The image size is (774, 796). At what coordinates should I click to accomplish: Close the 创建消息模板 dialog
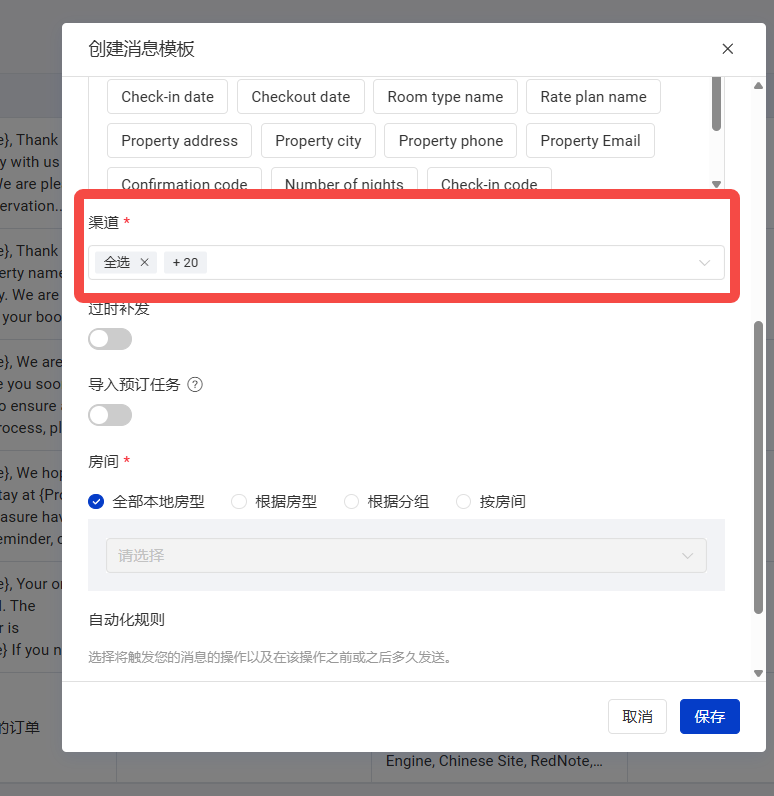point(727,49)
